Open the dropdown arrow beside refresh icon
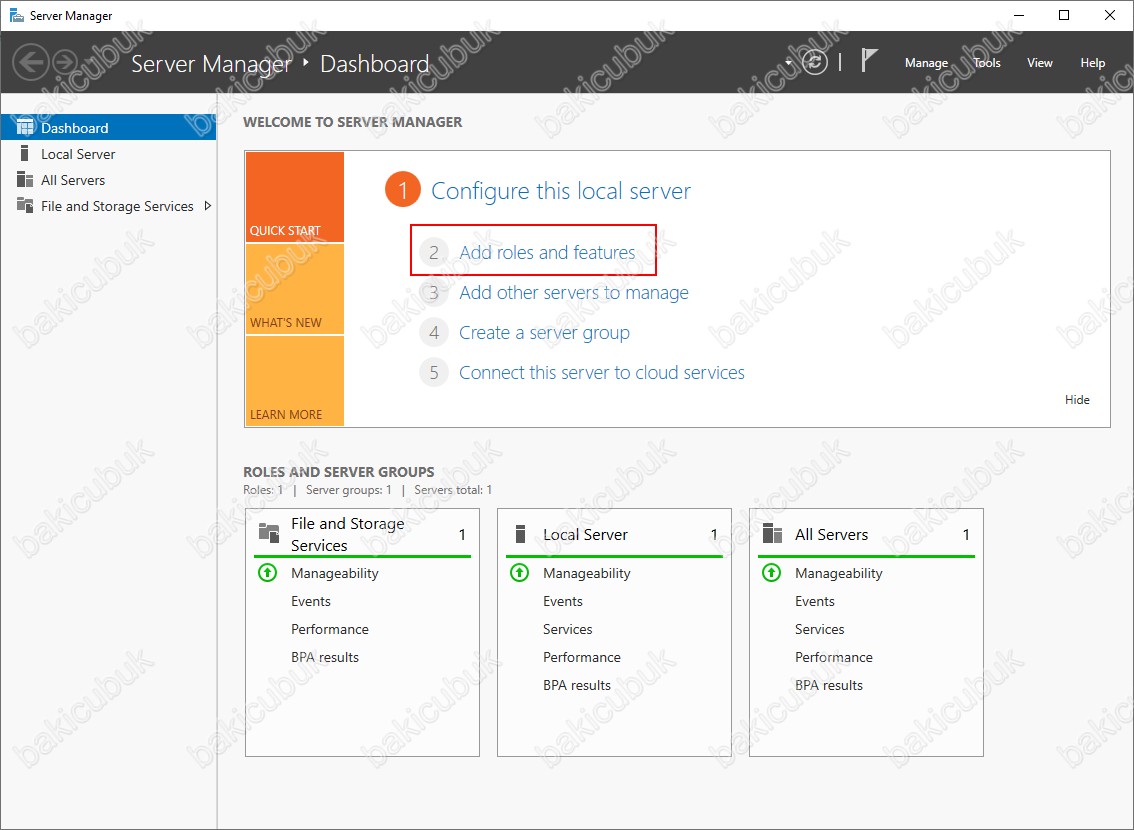Image resolution: width=1134 pixels, height=830 pixels. click(788, 63)
